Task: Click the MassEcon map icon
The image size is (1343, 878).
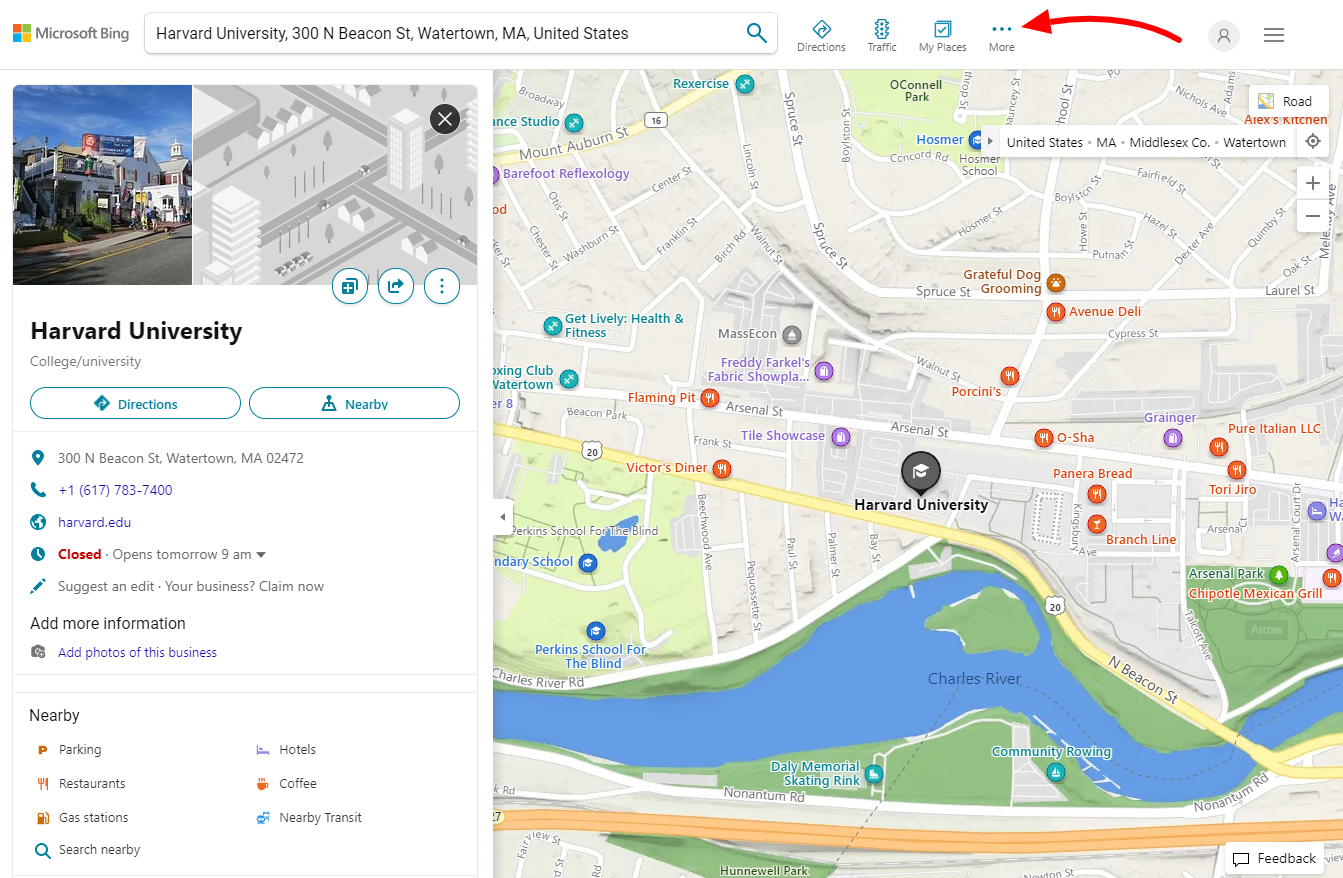Action: click(792, 333)
